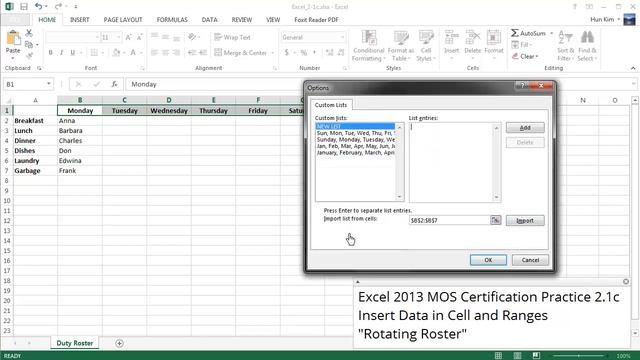Click the Save icon in quick access toolbar
The image size is (640, 360).
tap(24, 7)
